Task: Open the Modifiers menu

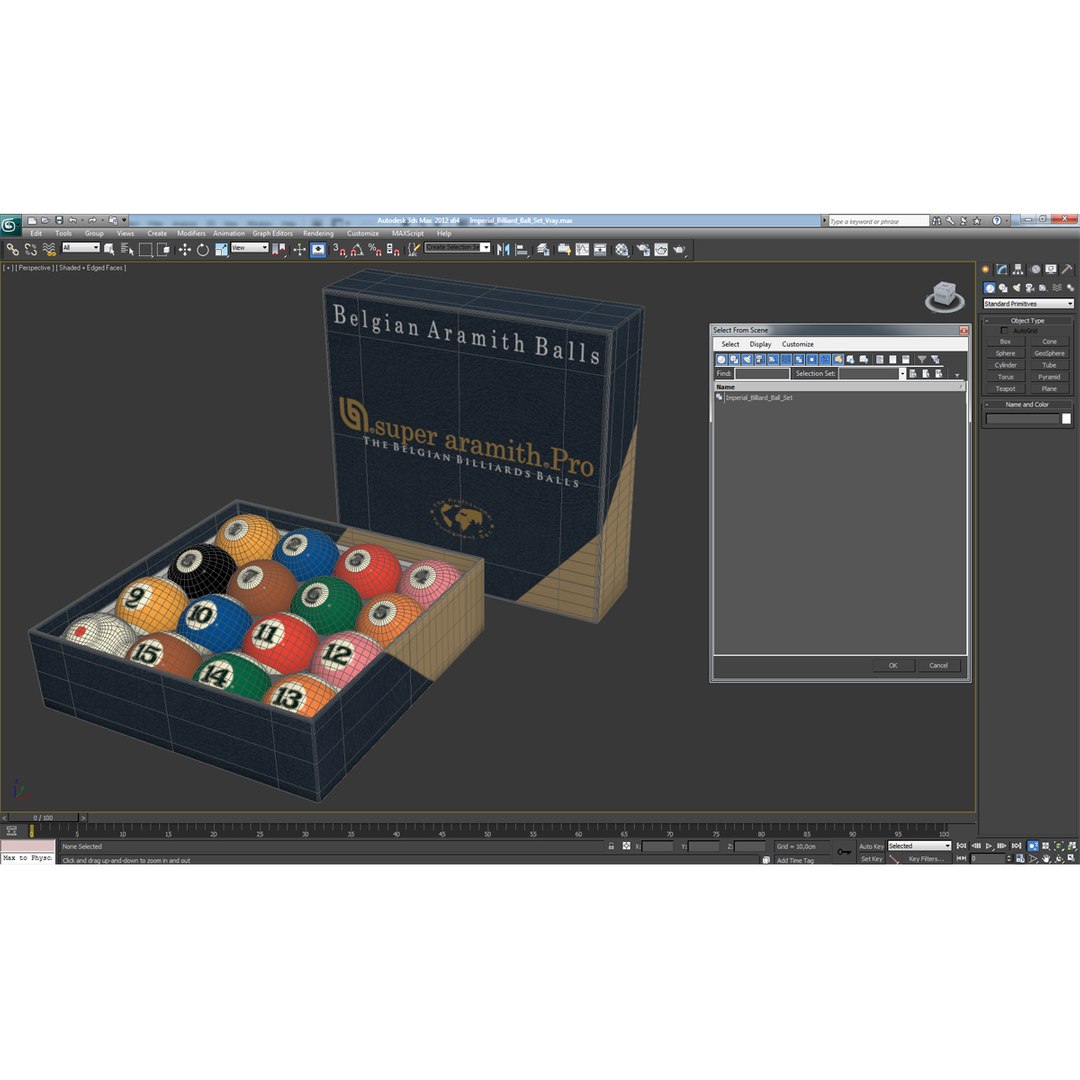Action: tap(191, 233)
